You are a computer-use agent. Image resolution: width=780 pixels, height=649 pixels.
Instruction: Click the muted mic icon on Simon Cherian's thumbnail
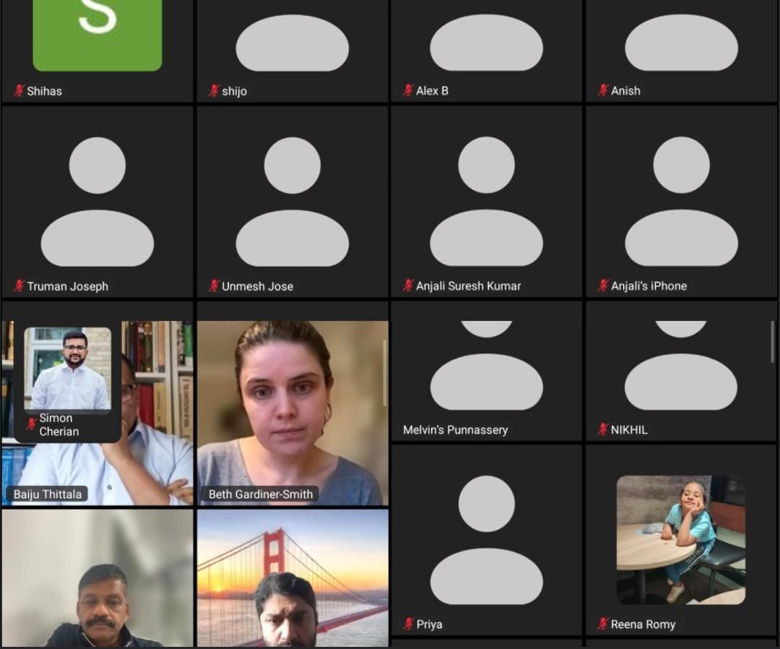point(31,424)
